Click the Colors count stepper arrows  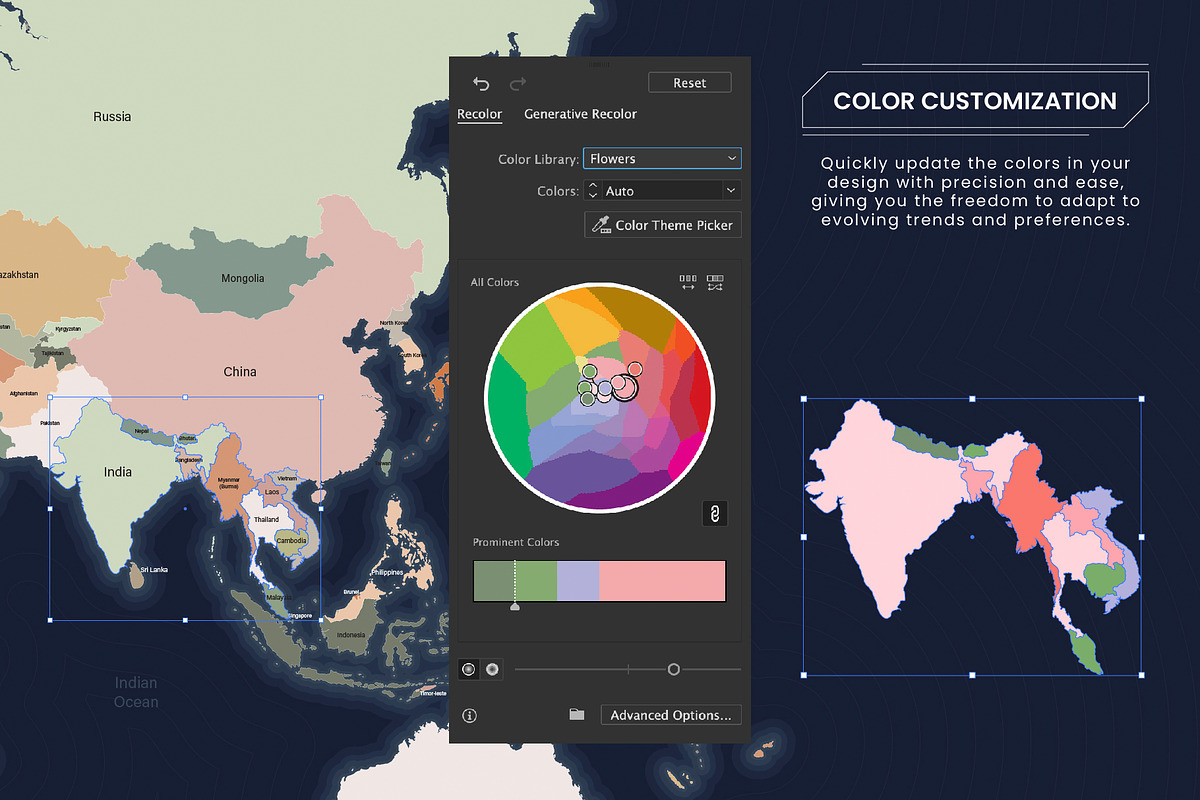592,190
